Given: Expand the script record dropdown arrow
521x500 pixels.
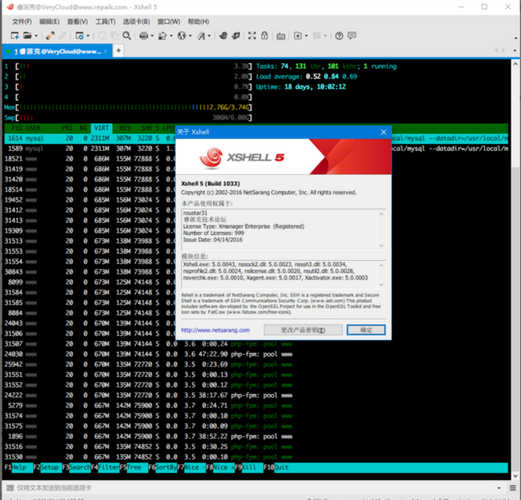Looking at the screenshot, I should 306,36.
